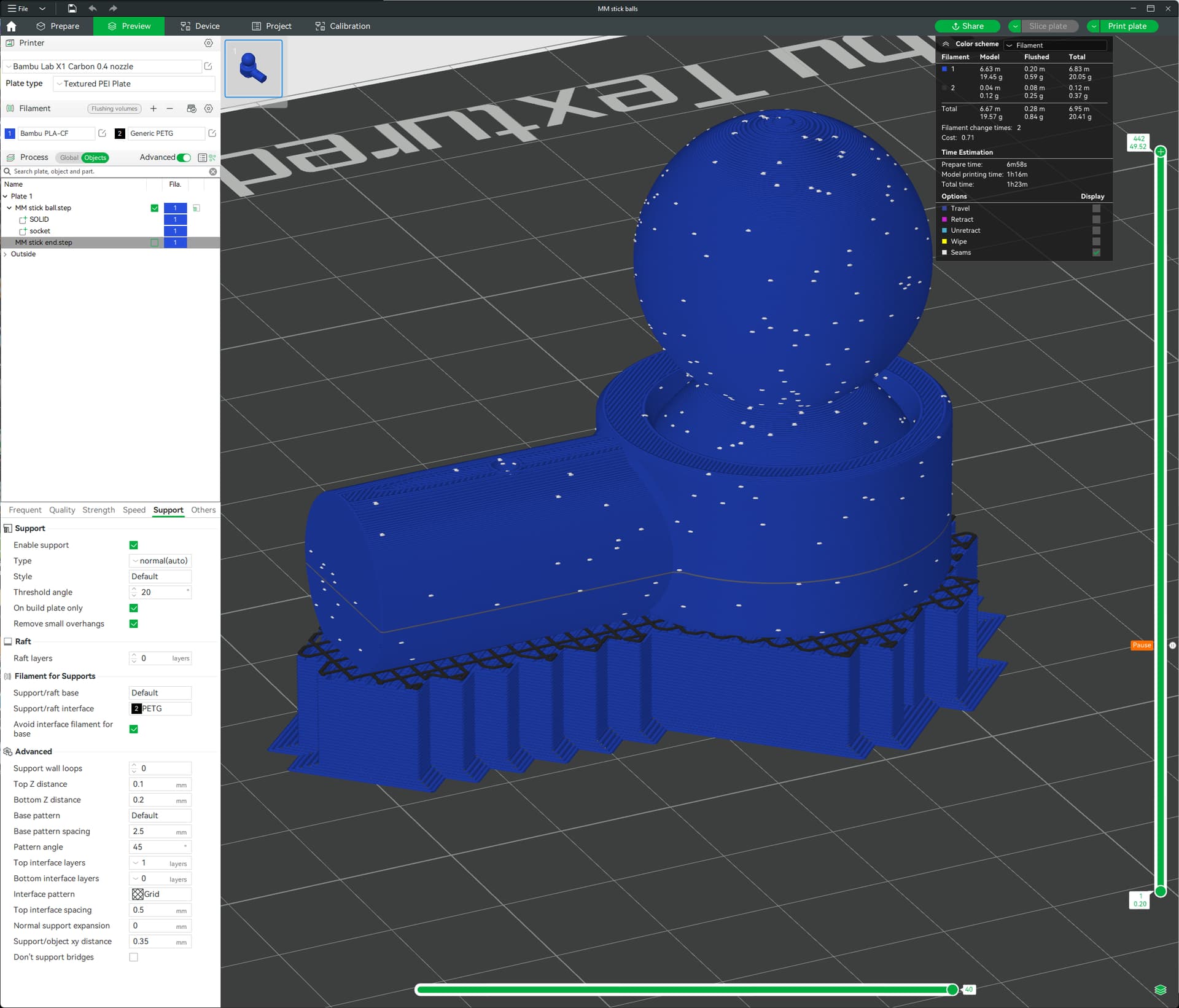Toggle the Advanced process switch
The height and width of the screenshot is (1008, 1179).
[183, 158]
